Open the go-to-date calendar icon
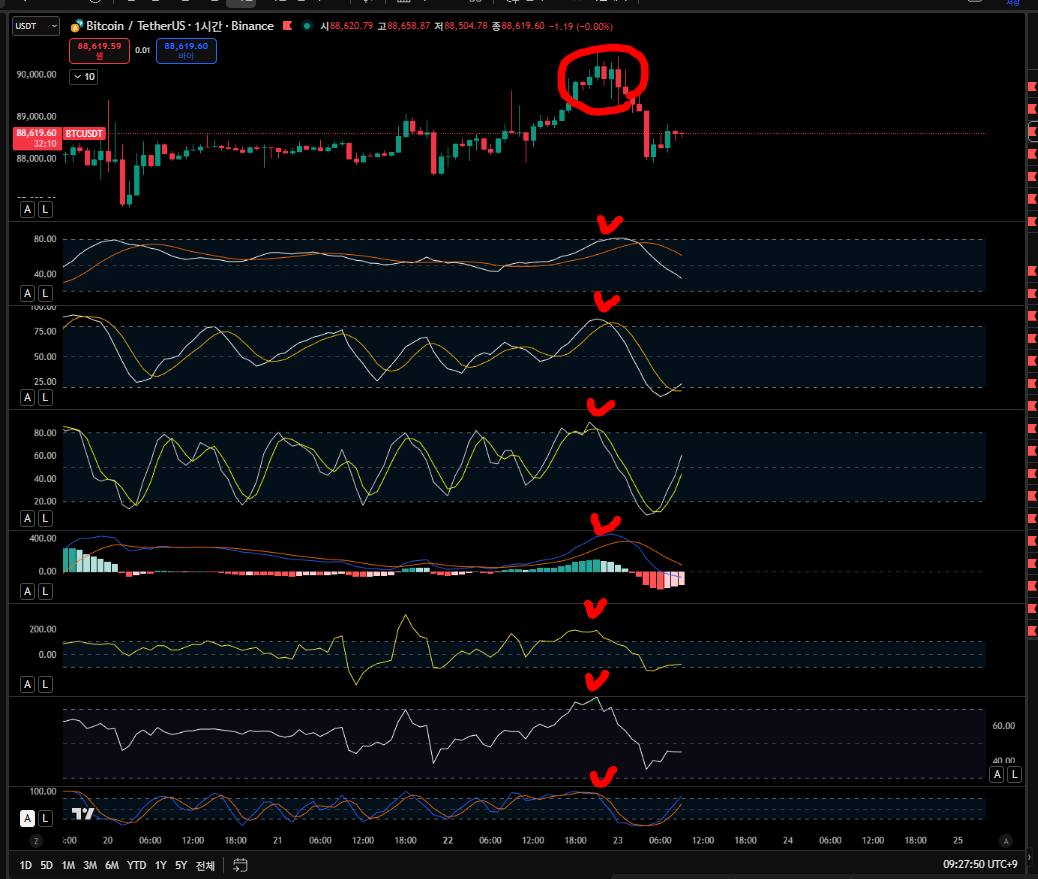1038x879 pixels. click(x=240, y=865)
